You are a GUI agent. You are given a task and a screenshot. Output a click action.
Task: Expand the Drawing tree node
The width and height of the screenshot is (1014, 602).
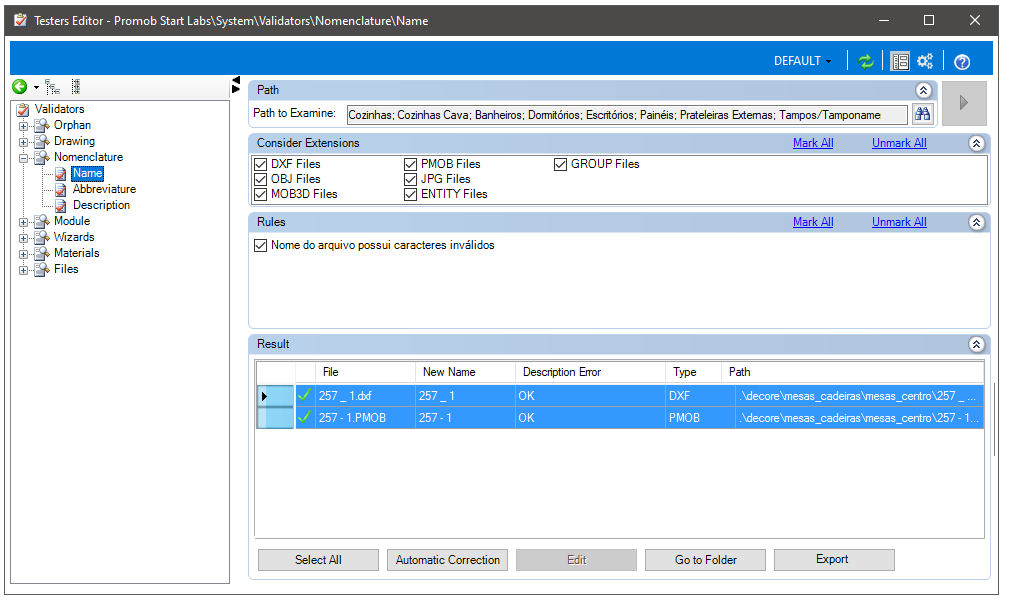click(x=23, y=142)
